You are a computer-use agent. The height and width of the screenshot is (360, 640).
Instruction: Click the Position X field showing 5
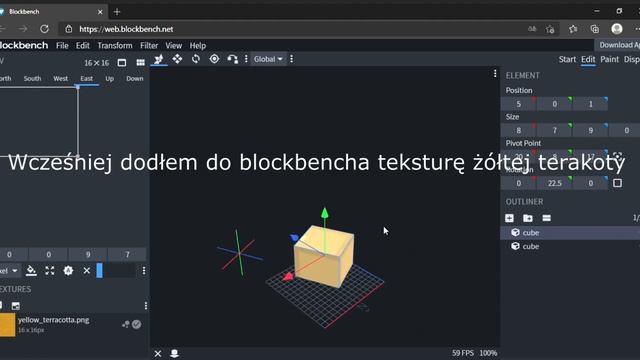pos(518,104)
